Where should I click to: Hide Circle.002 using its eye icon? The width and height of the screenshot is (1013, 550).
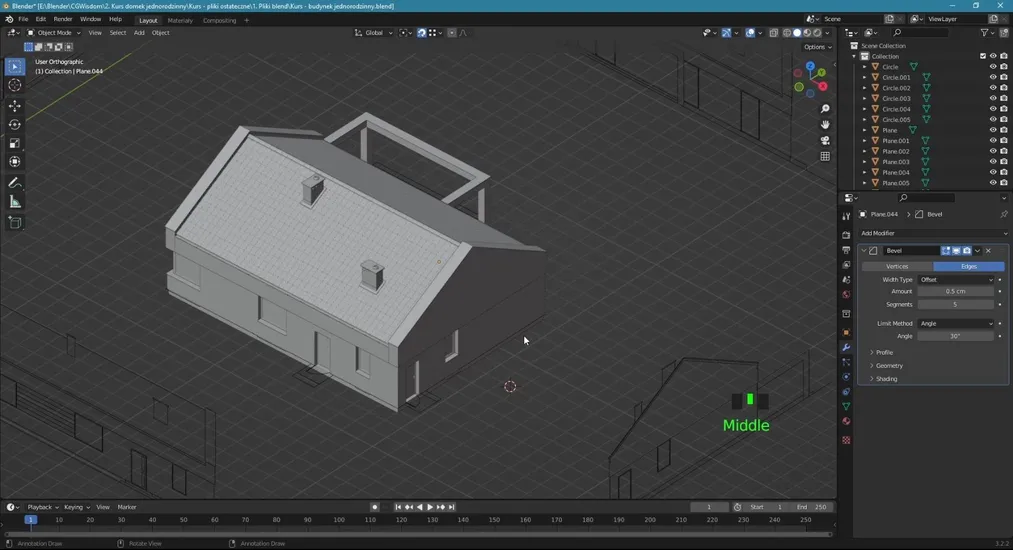pos(993,88)
